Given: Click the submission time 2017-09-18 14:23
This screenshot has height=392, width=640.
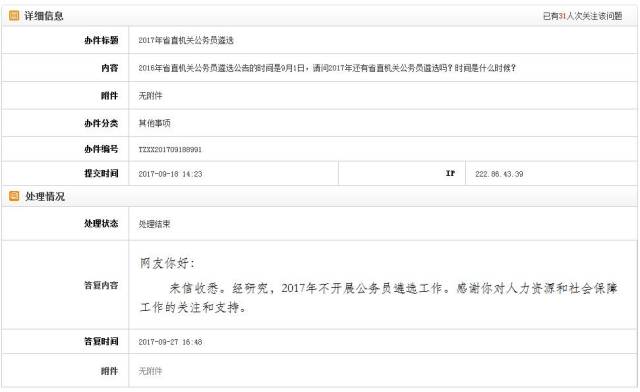Looking at the screenshot, I should click(x=170, y=174).
